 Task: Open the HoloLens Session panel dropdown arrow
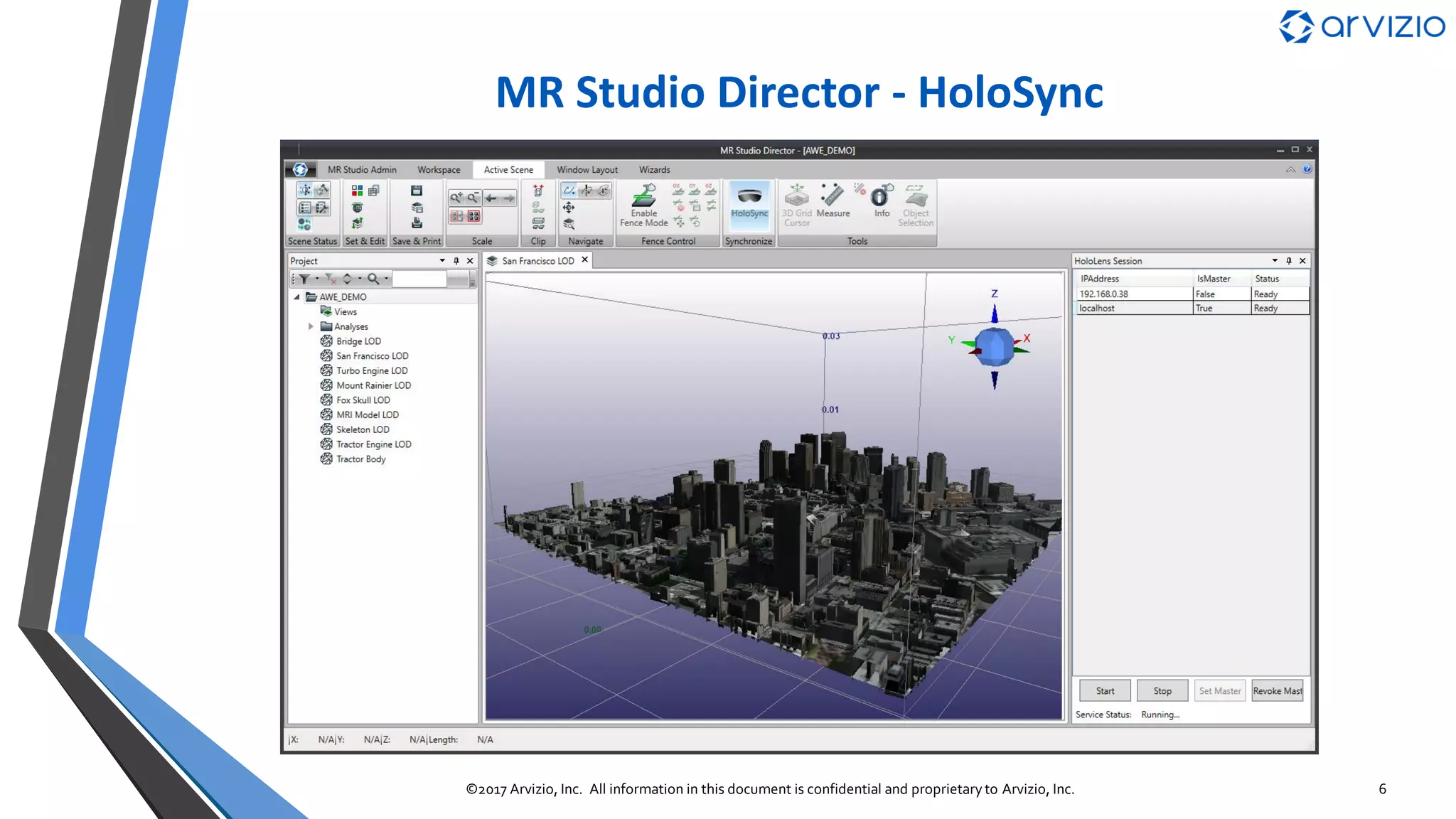point(1275,261)
